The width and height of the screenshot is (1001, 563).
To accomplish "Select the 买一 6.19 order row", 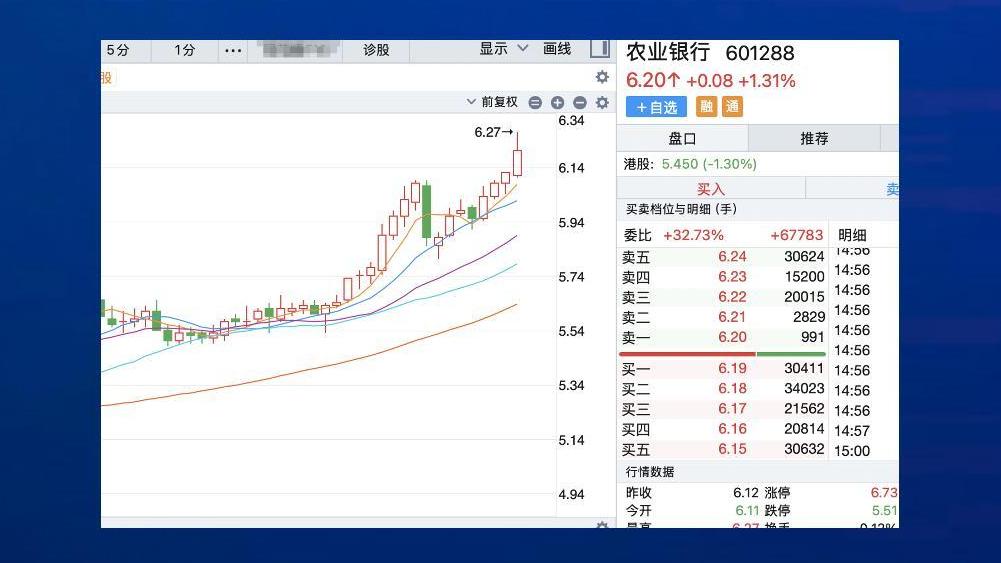I will coord(723,368).
